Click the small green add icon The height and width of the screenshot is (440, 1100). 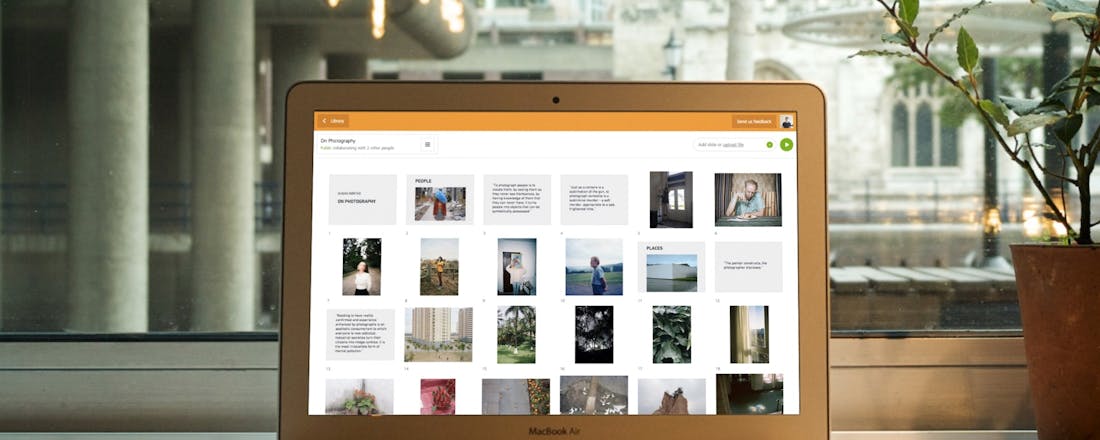(x=769, y=144)
